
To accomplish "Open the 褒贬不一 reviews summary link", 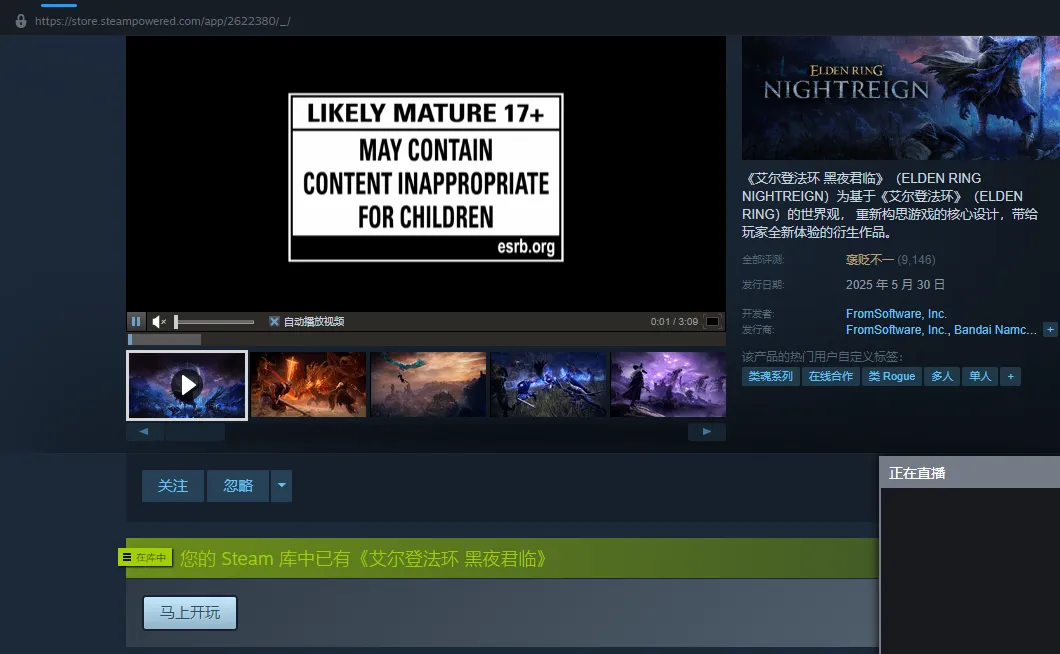I will [867, 260].
